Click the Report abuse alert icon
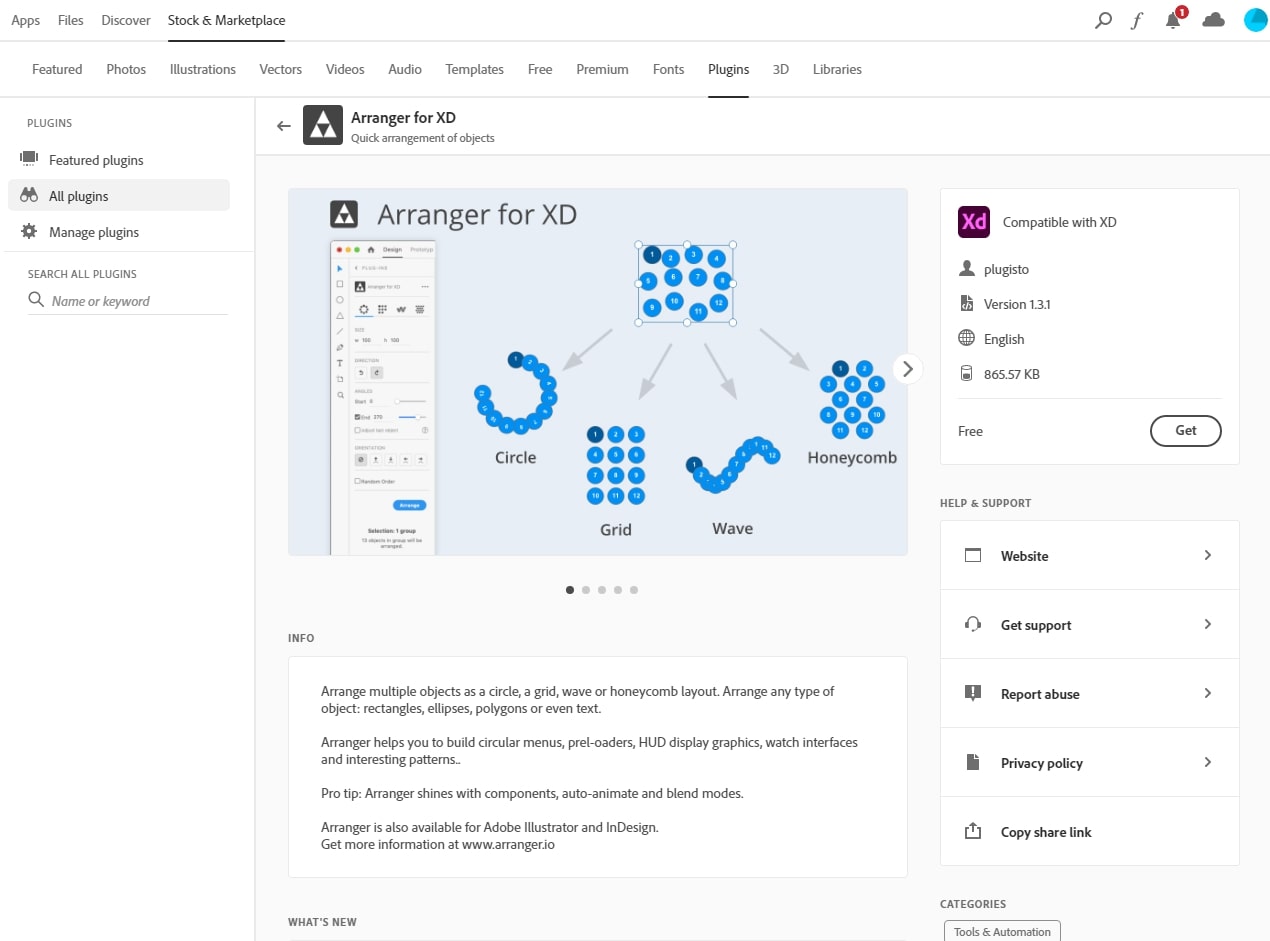 click(973, 693)
